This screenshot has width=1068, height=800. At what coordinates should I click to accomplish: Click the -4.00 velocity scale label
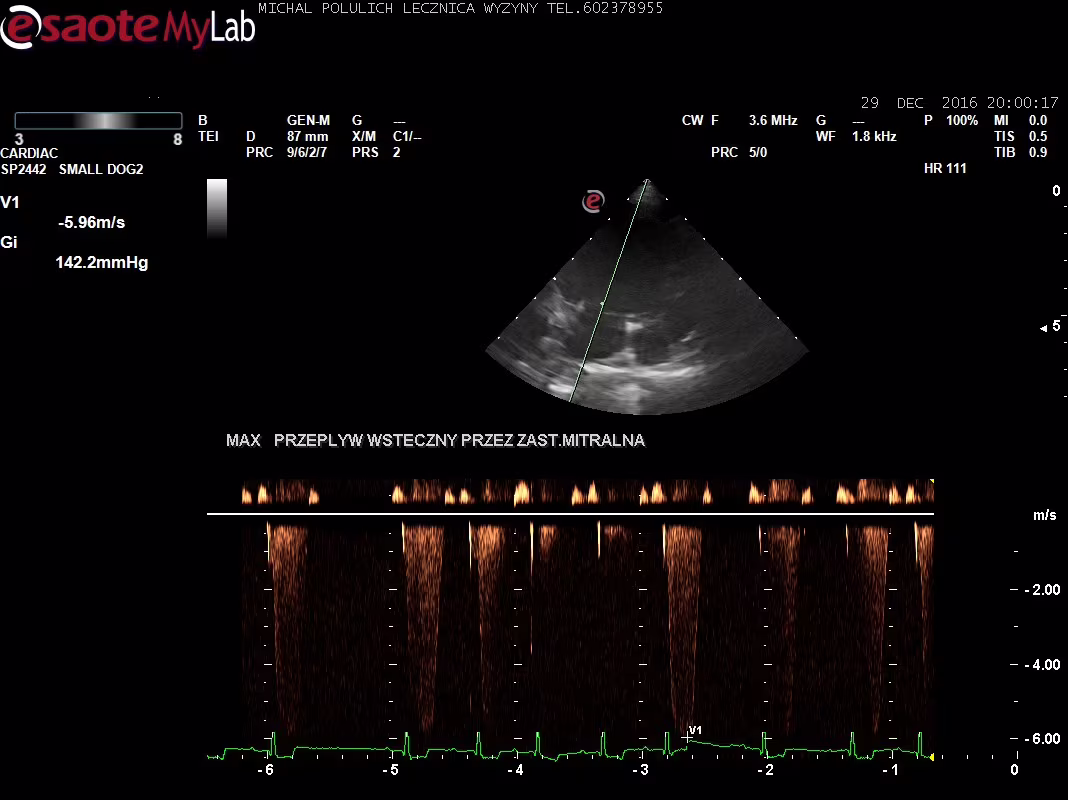1042,664
